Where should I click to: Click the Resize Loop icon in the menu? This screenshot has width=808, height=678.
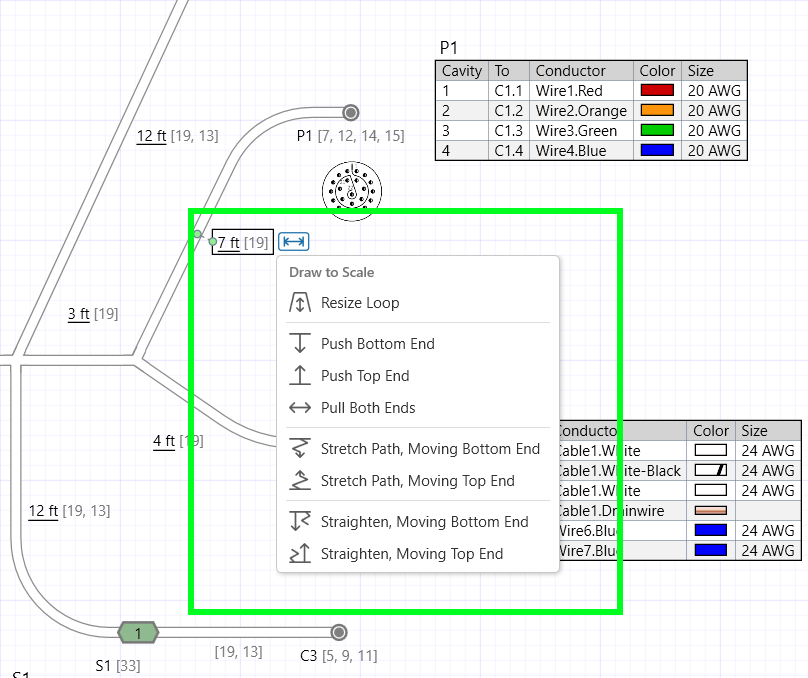(x=300, y=302)
